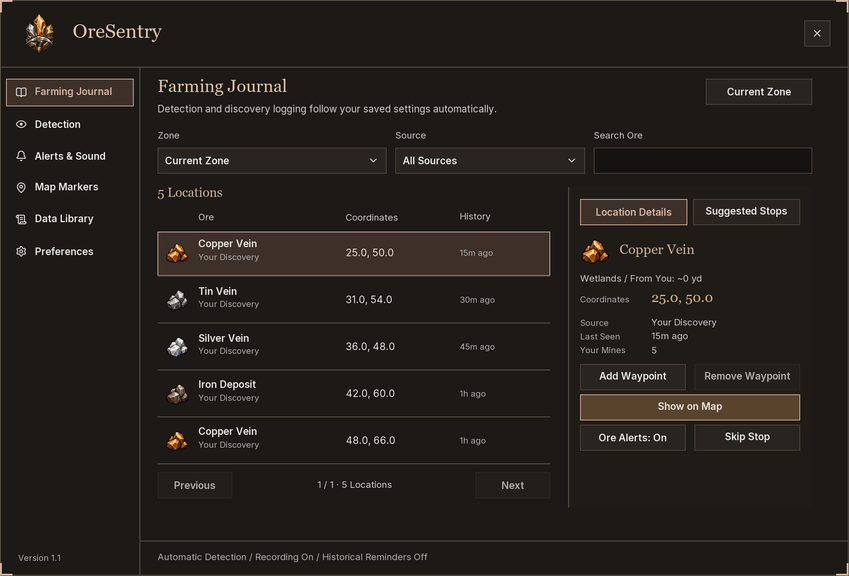849x576 pixels.
Task: Open the Detection section
Action: click(70, 125)
